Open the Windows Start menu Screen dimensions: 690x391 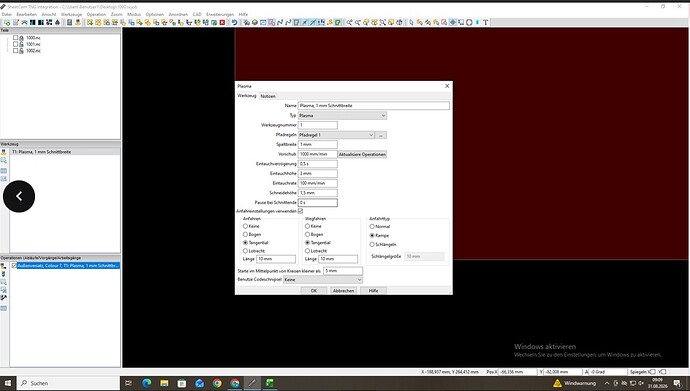point(7,383)
